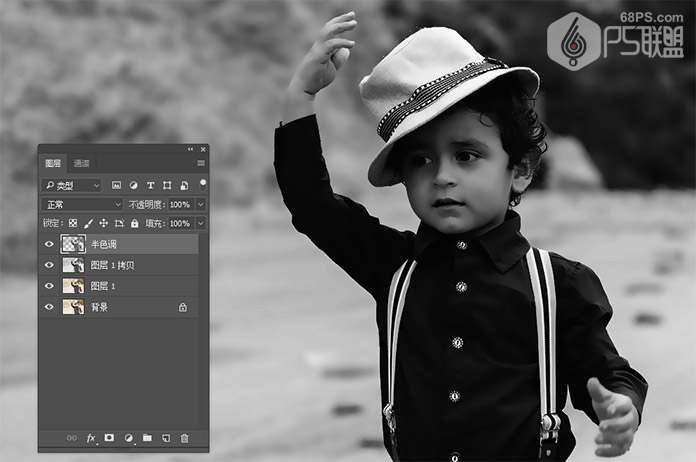Collapse the panel with double arrows
This screenshot has width=696, height=462.
click(190, 149)
